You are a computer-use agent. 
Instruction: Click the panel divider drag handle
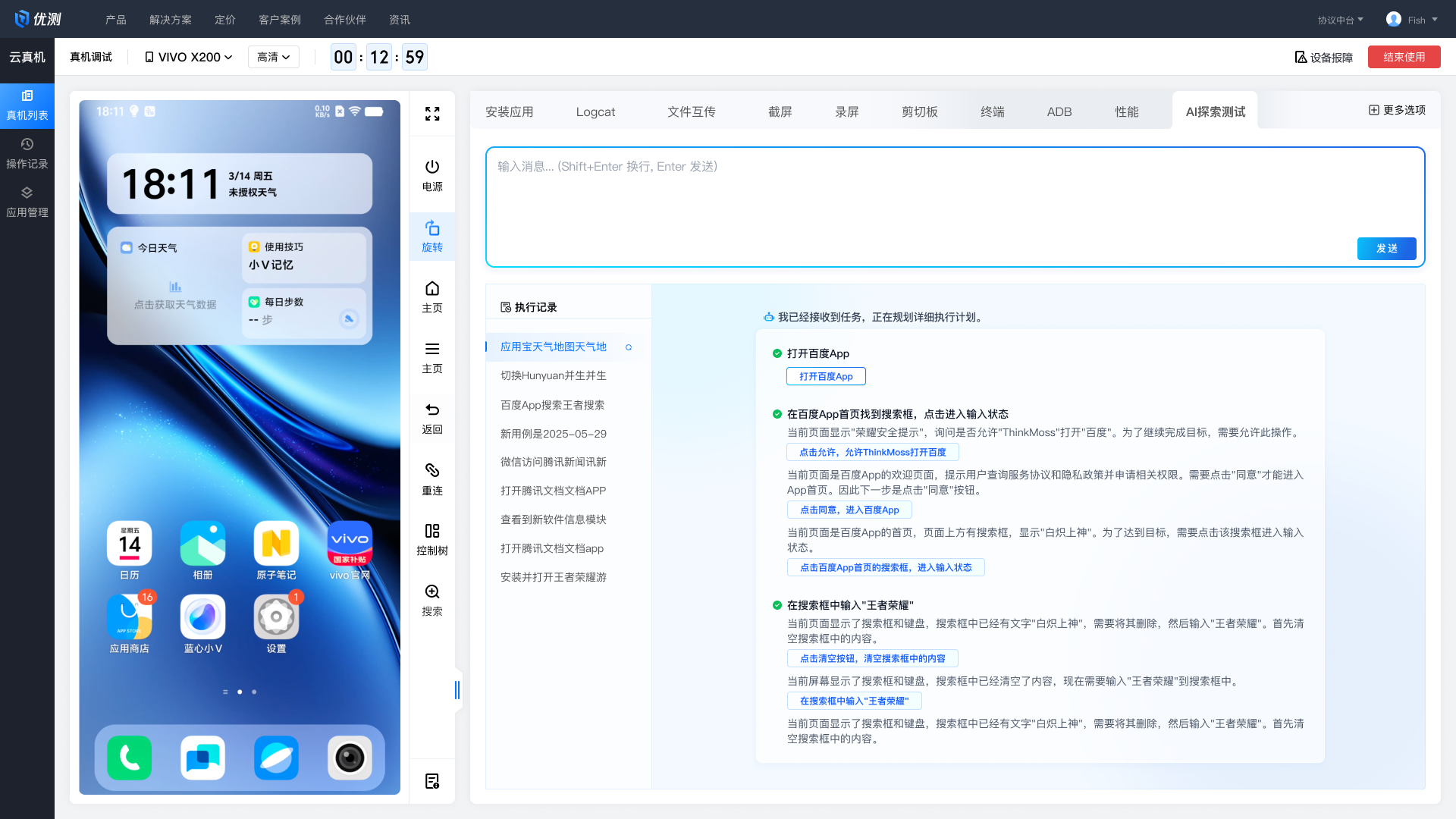coord(457,690)
